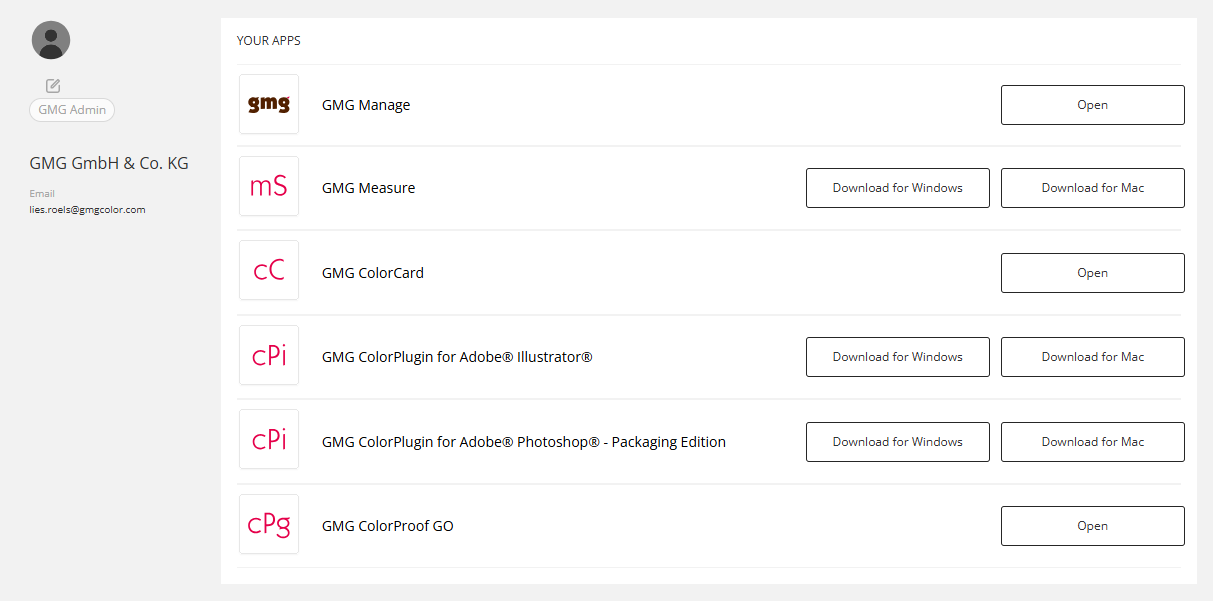Open the GMG ColorProof GO app
The height and width of the screenshot is (601, 1213).
tap(1093, 526)
